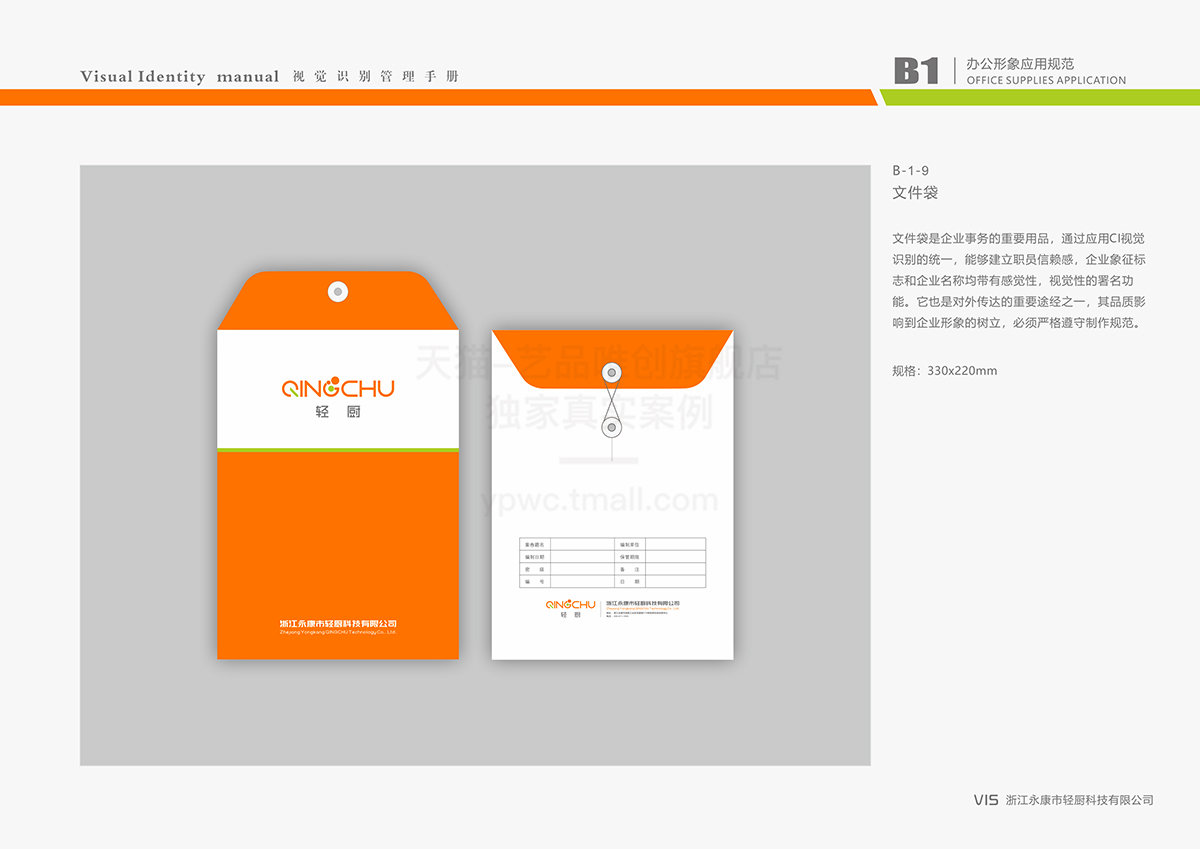Click the lower string button on the white envelope
The height and width of the screenshot is (849, 1200).
tap(611, 428)
